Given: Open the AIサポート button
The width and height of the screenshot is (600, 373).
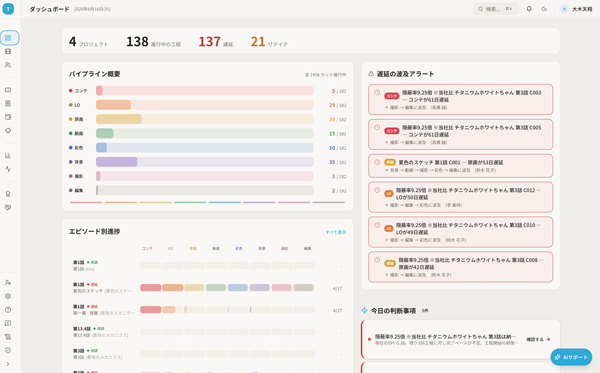Looking at the screenshot, I should (x=571, y=357).
